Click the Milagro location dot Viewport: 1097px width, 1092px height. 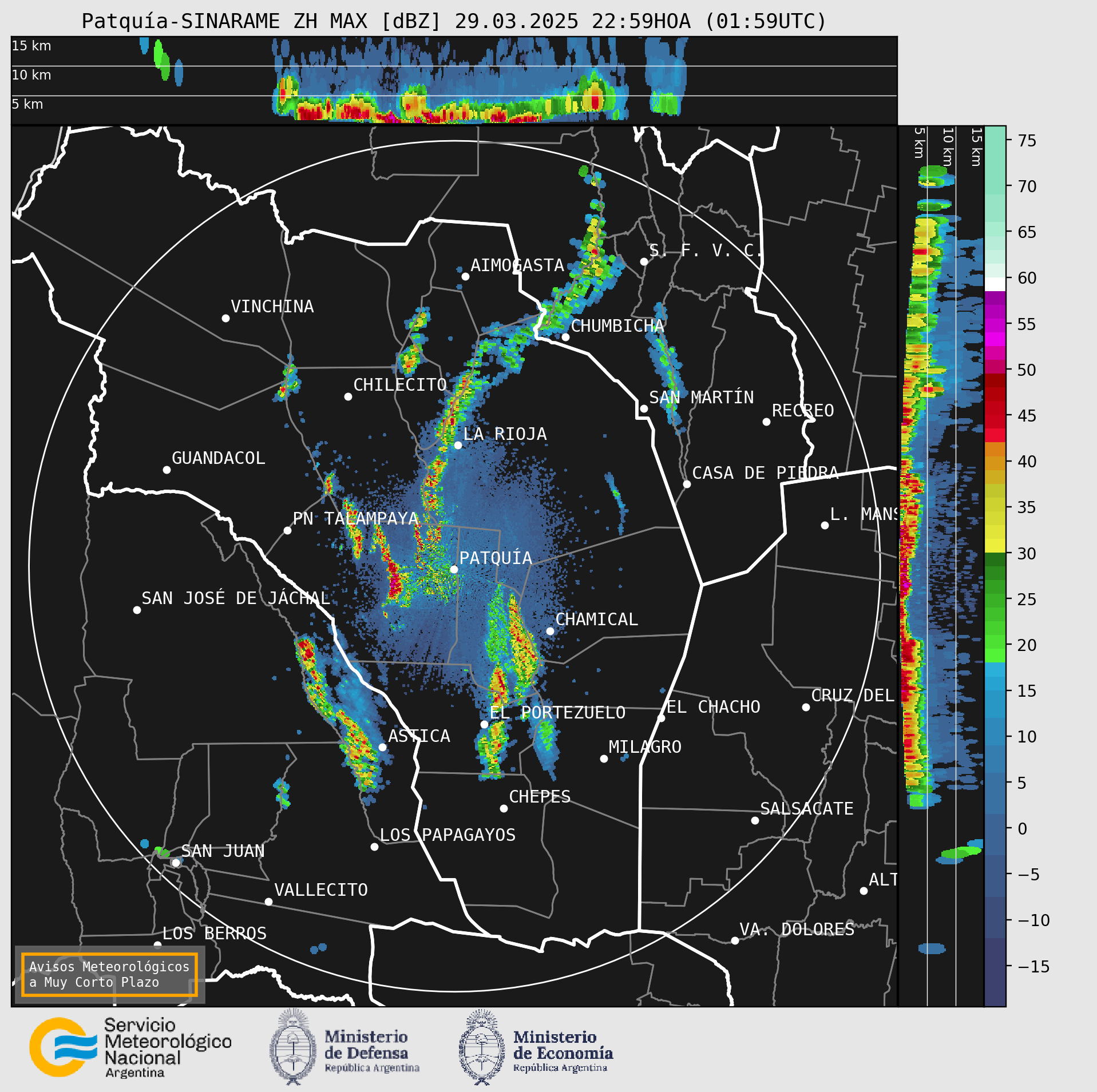tap(604, 759)
